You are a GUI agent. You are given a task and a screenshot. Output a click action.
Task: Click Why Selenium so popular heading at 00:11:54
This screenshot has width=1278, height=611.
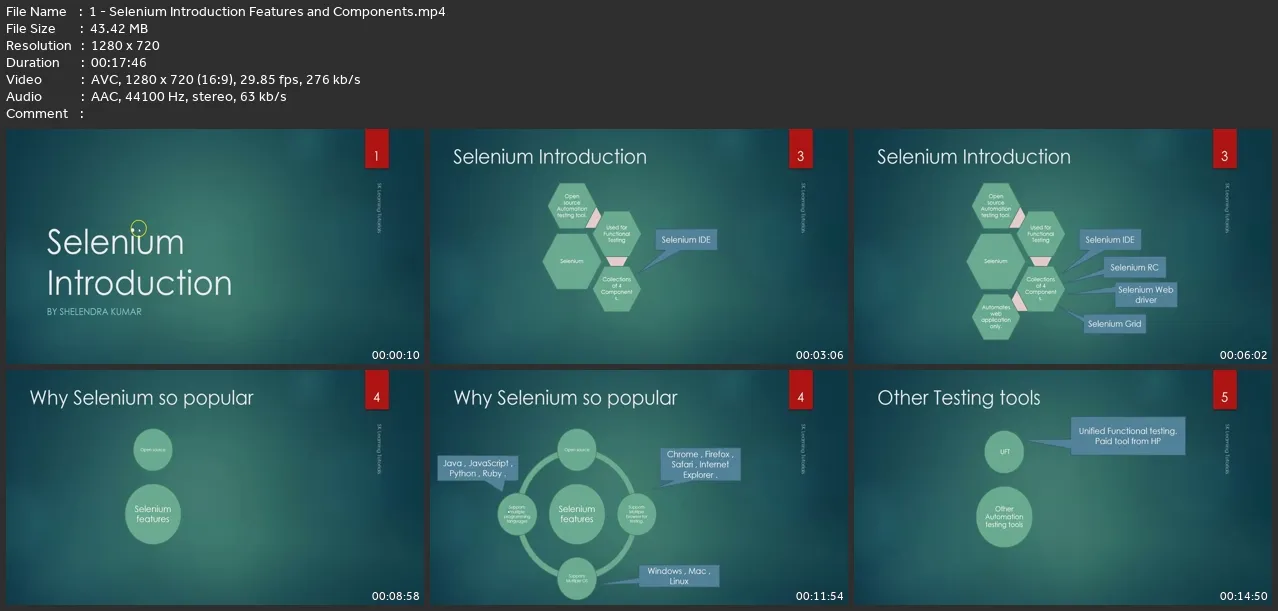pyautogui.click(x=565, y=398)
